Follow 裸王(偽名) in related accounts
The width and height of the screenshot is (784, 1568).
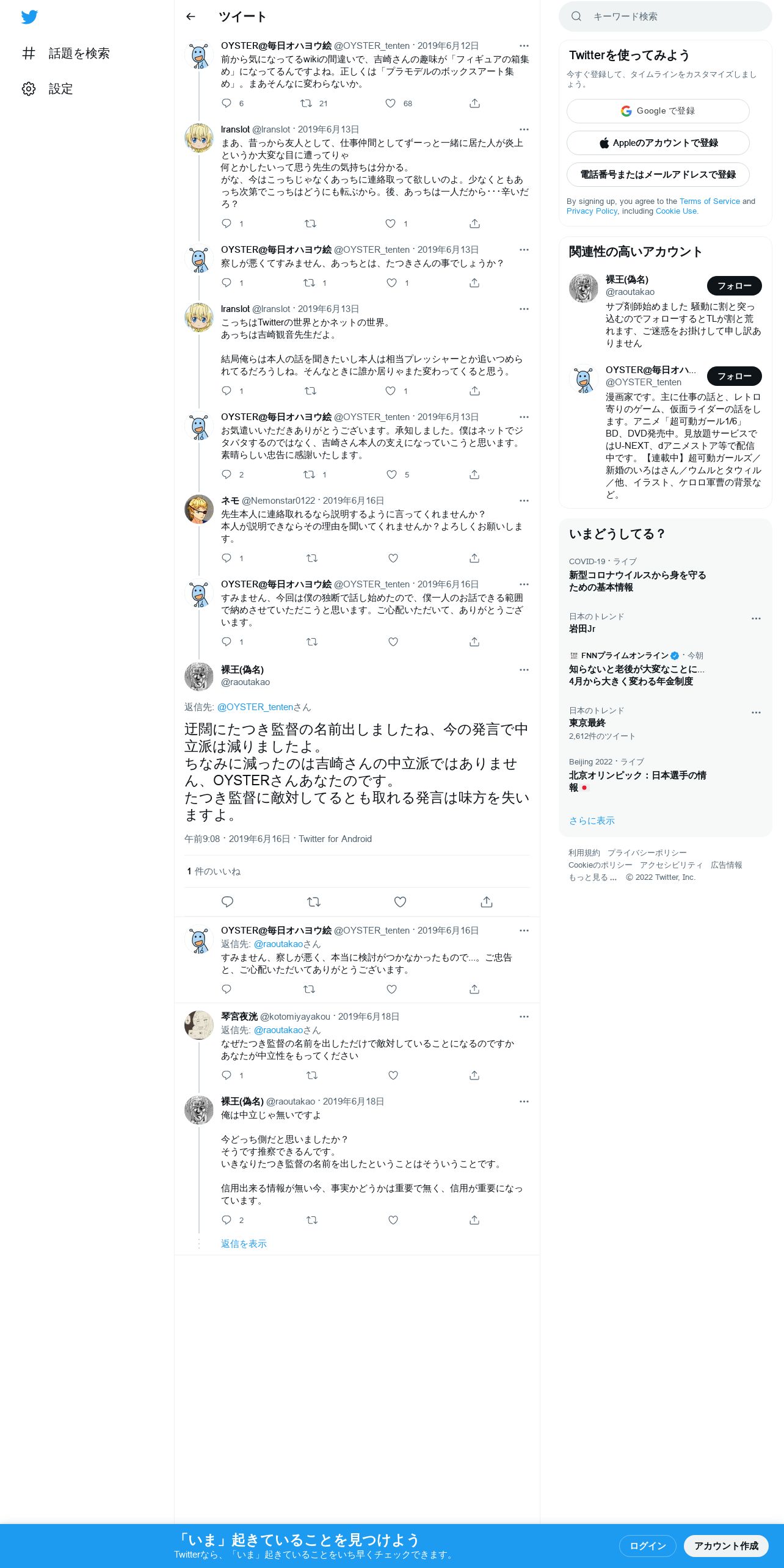(734, 286)
